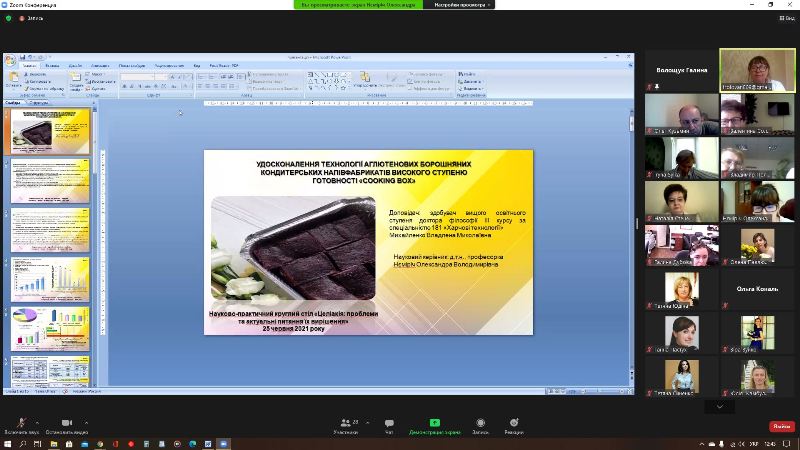Open the Arrange menu in ribbon
The width and height of the screenshot is (800, 450).
point(365,80)
